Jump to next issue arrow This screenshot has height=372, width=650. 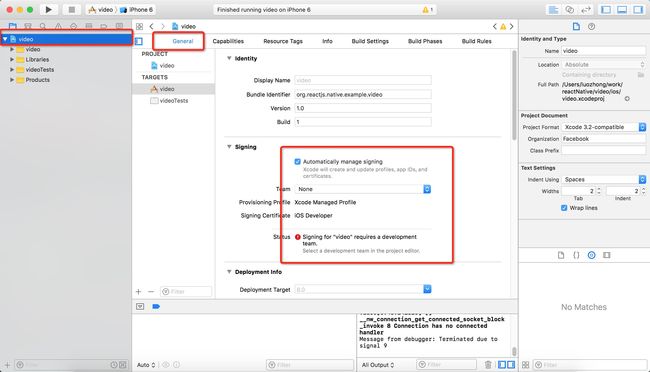(512, 27)
